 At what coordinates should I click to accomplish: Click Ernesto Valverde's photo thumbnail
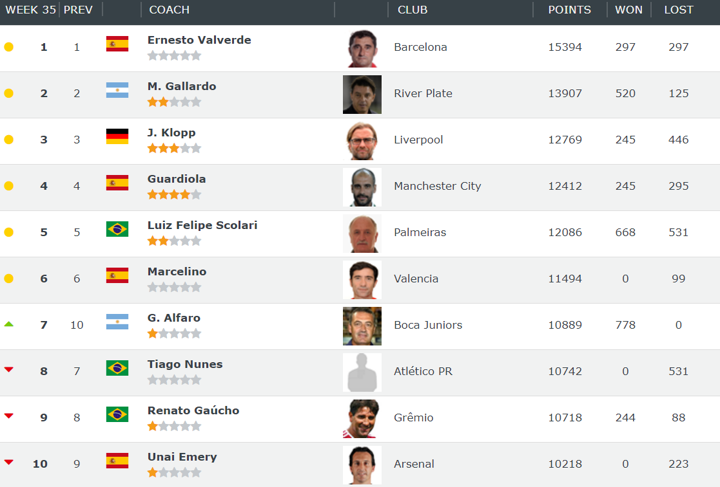tap(362, 48)
